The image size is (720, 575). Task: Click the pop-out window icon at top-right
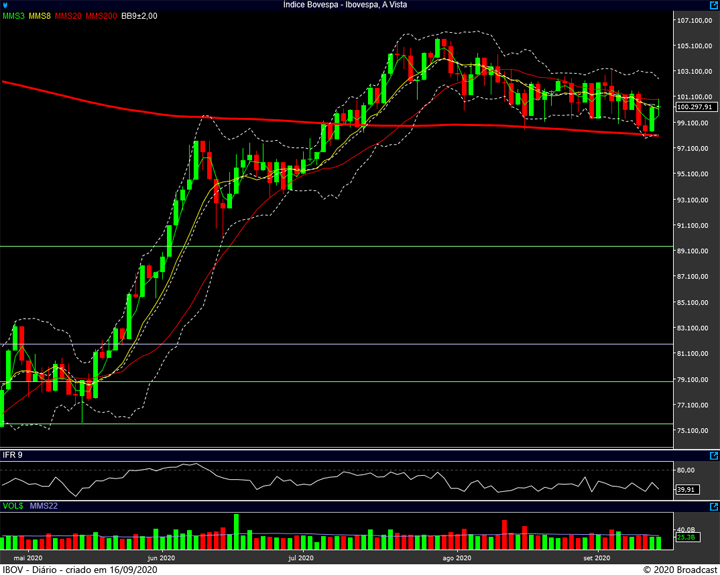pos(713,5)
